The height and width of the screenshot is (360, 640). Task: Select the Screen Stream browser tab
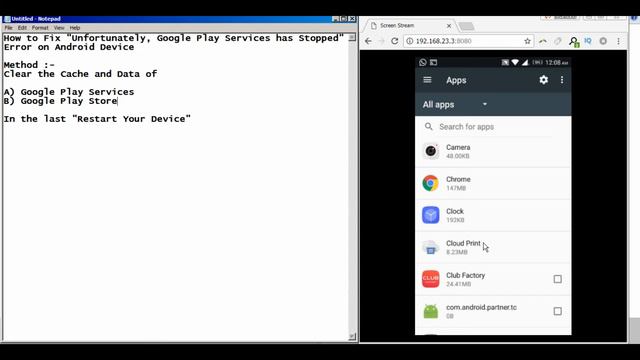pyautogui.click(x=408, y=25)
